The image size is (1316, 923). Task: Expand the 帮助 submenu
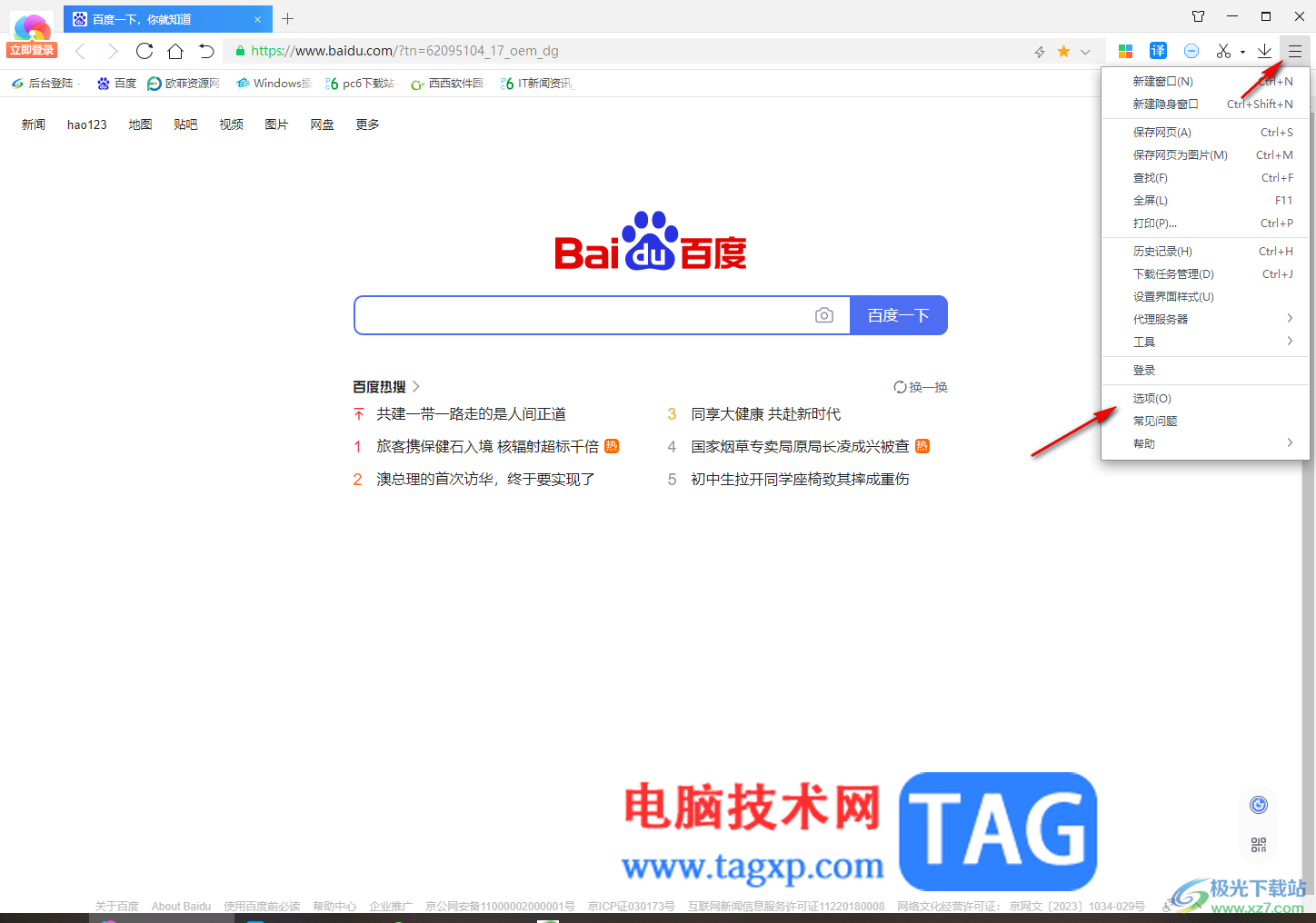(x=1205, y=444)
